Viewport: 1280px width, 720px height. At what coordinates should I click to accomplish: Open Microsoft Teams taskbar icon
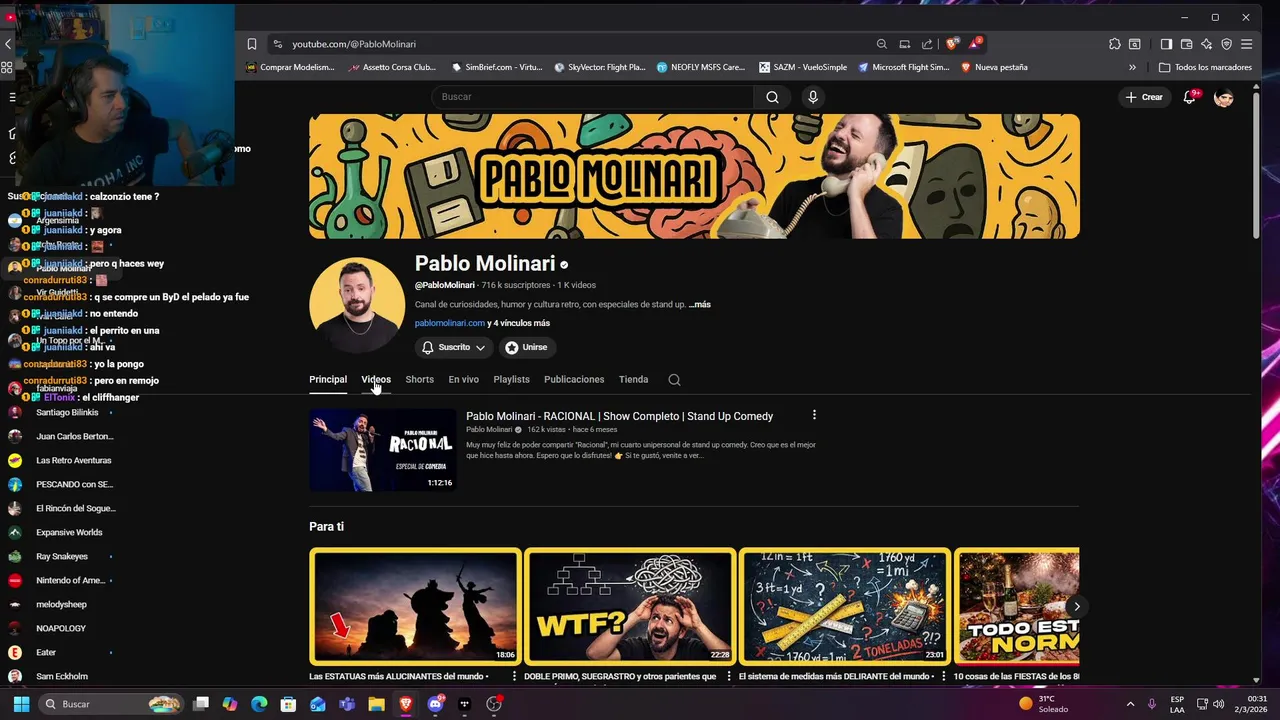pyautogui.click(x=347, y=704)
